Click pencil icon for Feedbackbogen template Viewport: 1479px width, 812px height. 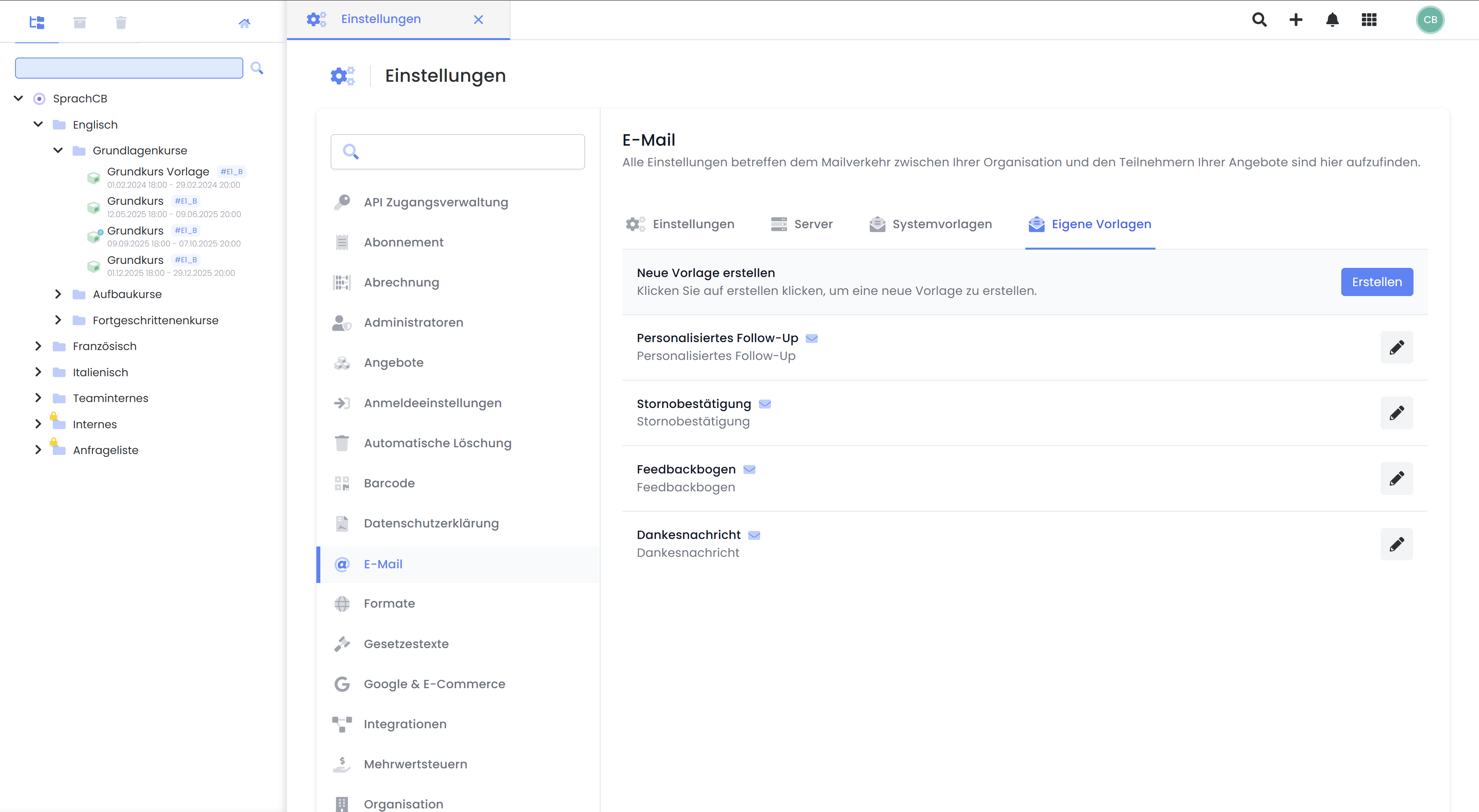pos(1396,478)
